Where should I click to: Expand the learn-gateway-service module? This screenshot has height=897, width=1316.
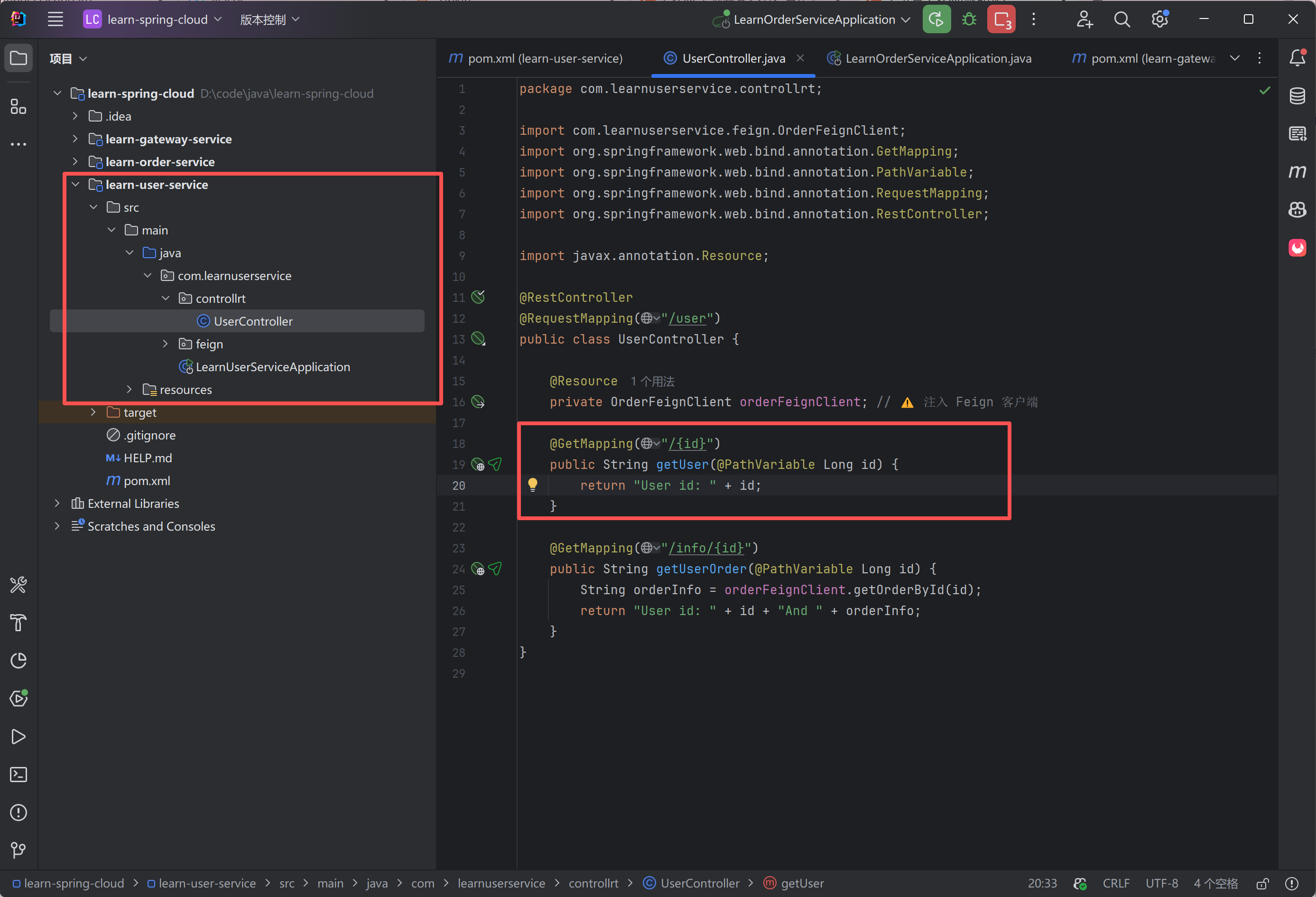click(x=75, y=139)
